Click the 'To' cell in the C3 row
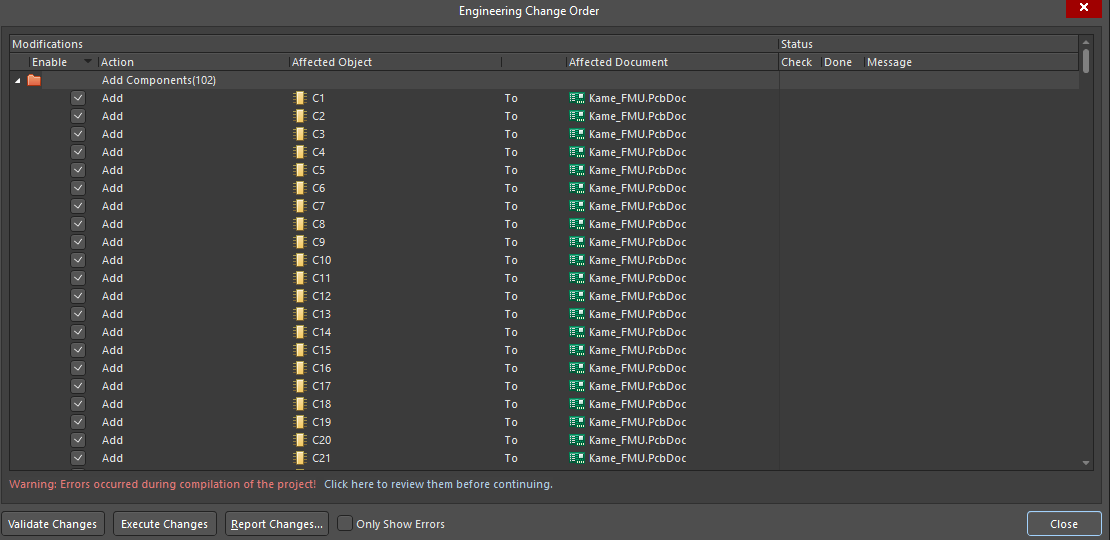1110x540 pixels. pos(511,134)
